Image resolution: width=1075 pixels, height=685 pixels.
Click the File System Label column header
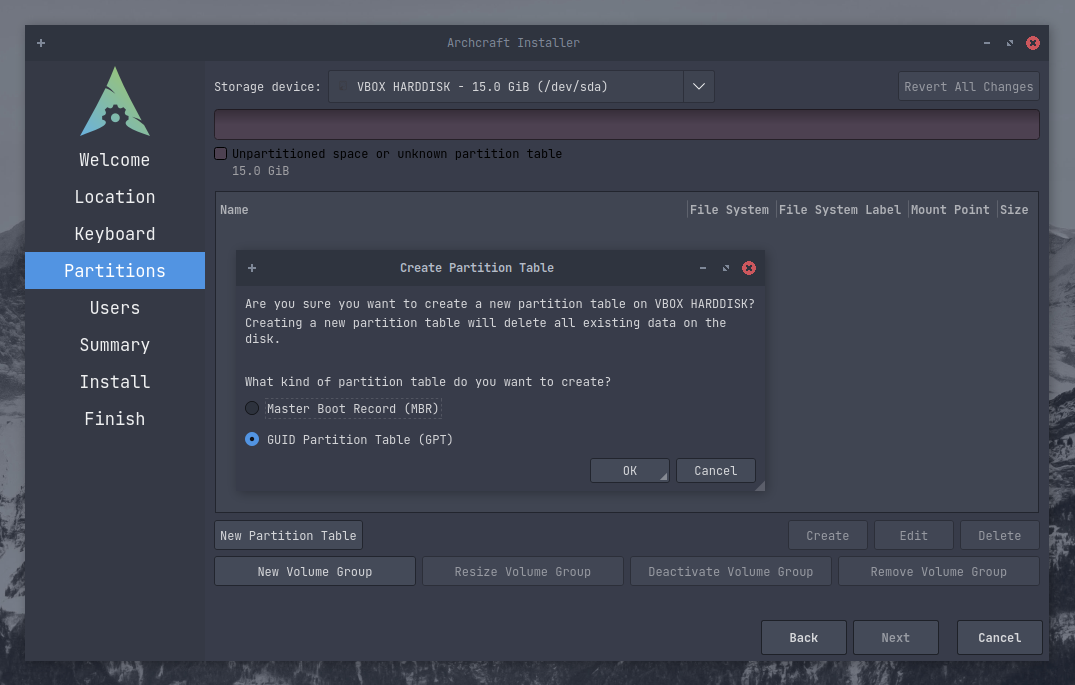coord(839,210)
